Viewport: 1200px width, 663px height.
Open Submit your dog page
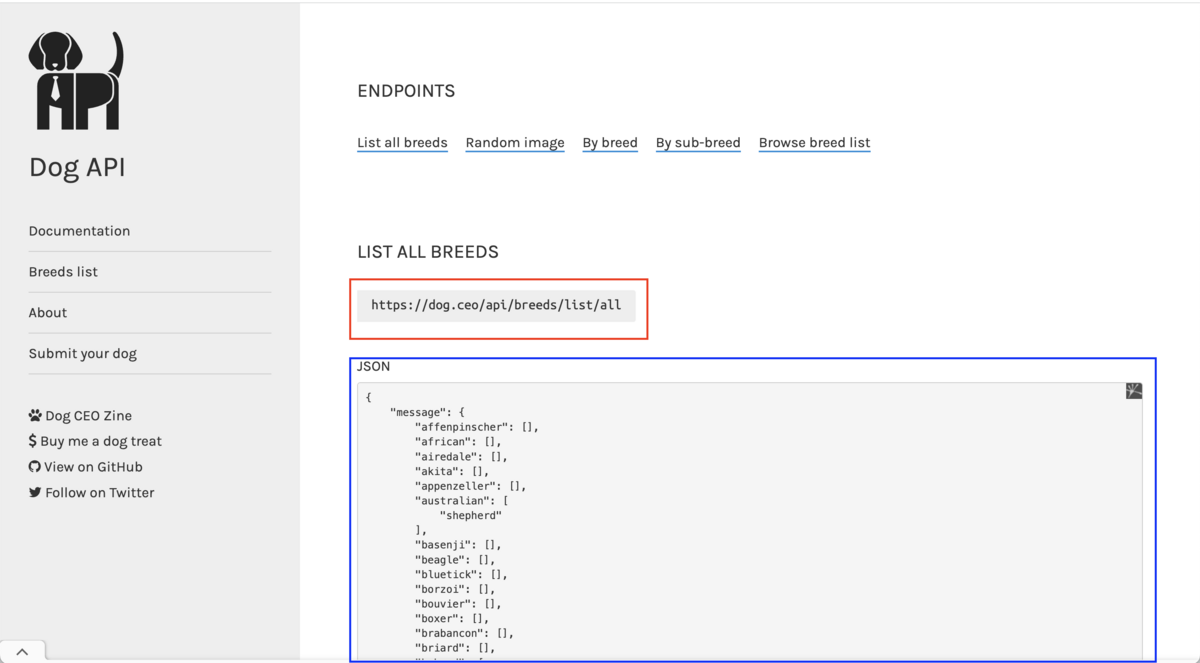[x=83, y=354]
